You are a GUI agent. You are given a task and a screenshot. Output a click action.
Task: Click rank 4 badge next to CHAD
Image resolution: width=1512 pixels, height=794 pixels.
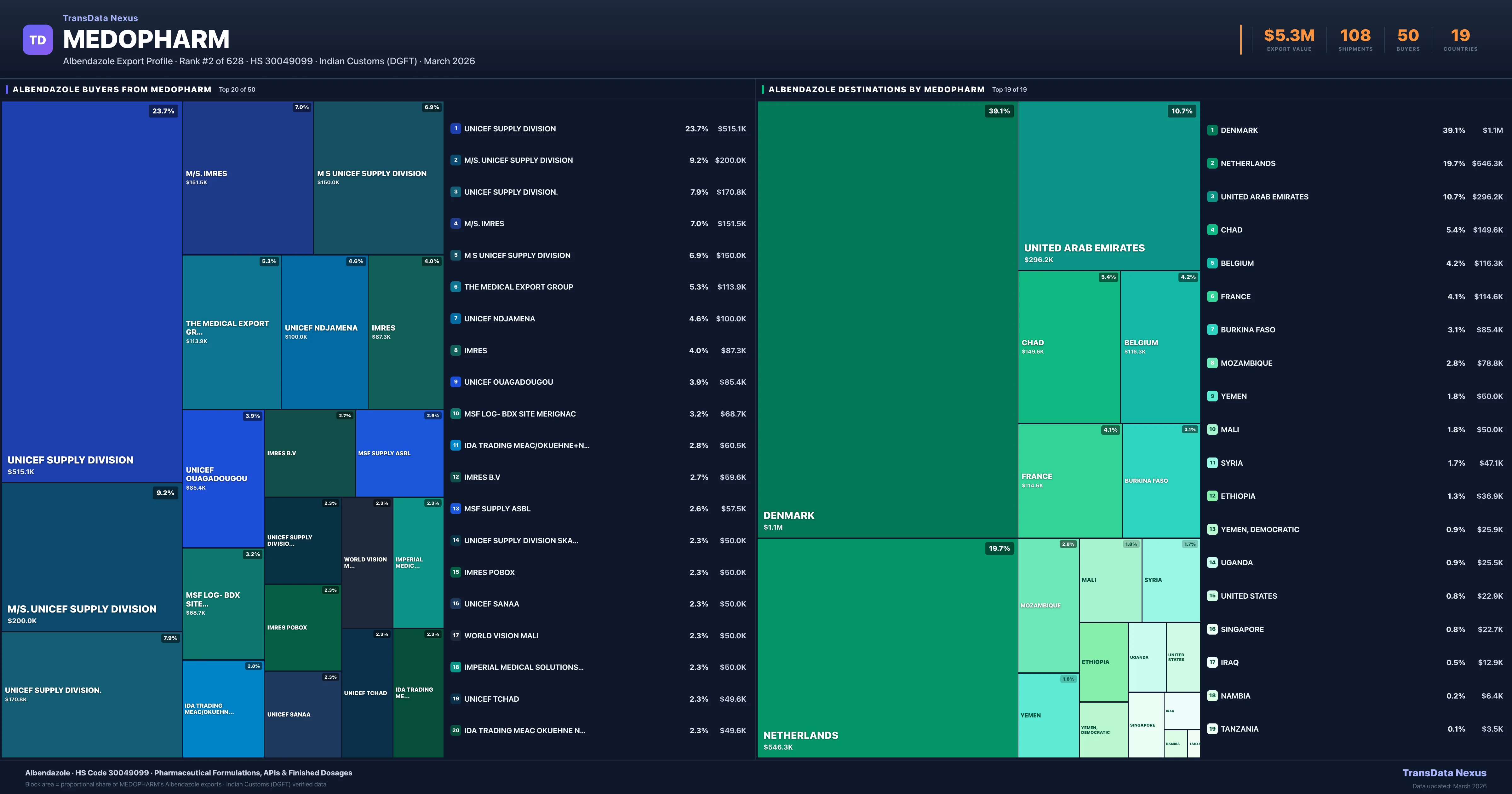click(x=1212, y=230)
